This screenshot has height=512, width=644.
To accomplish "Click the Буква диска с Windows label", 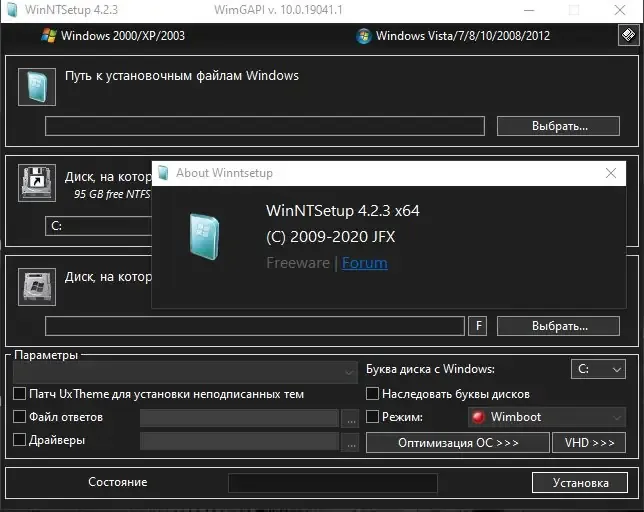I will pyautogui.click(x=430, y=369).
